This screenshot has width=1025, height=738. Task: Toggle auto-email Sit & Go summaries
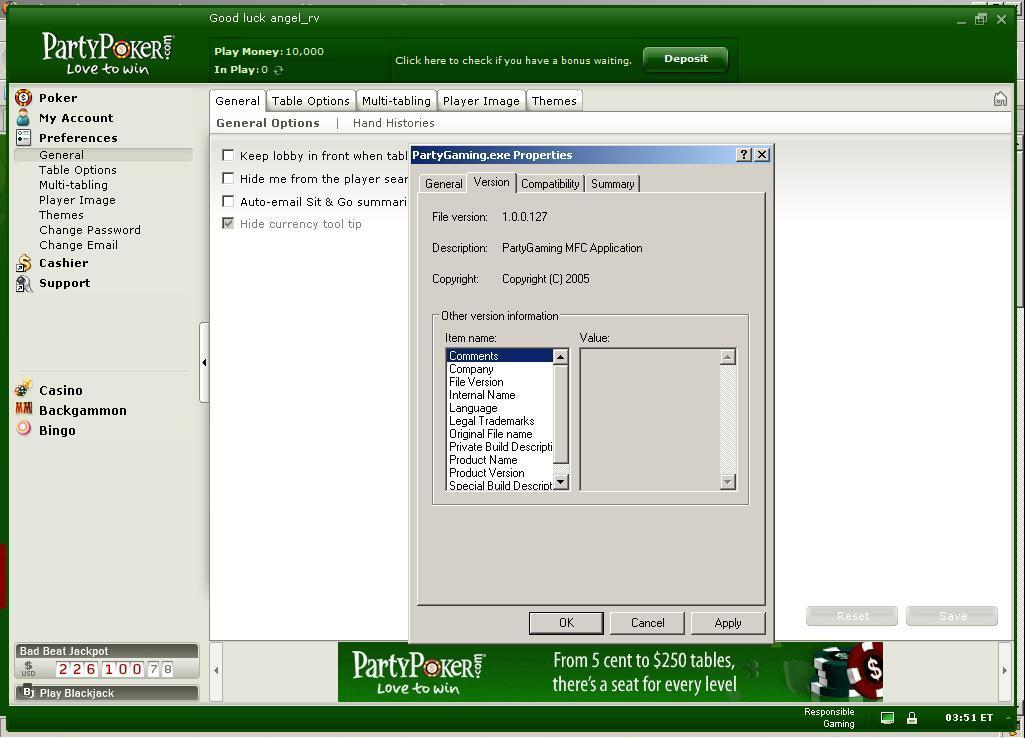pos(228,200)
